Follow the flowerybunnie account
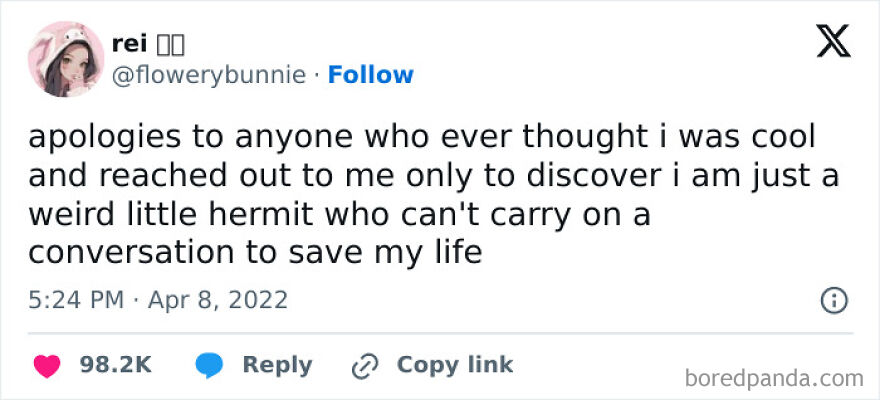The width and height of the screenshot is (880, 400). click(x=370, y=75)
